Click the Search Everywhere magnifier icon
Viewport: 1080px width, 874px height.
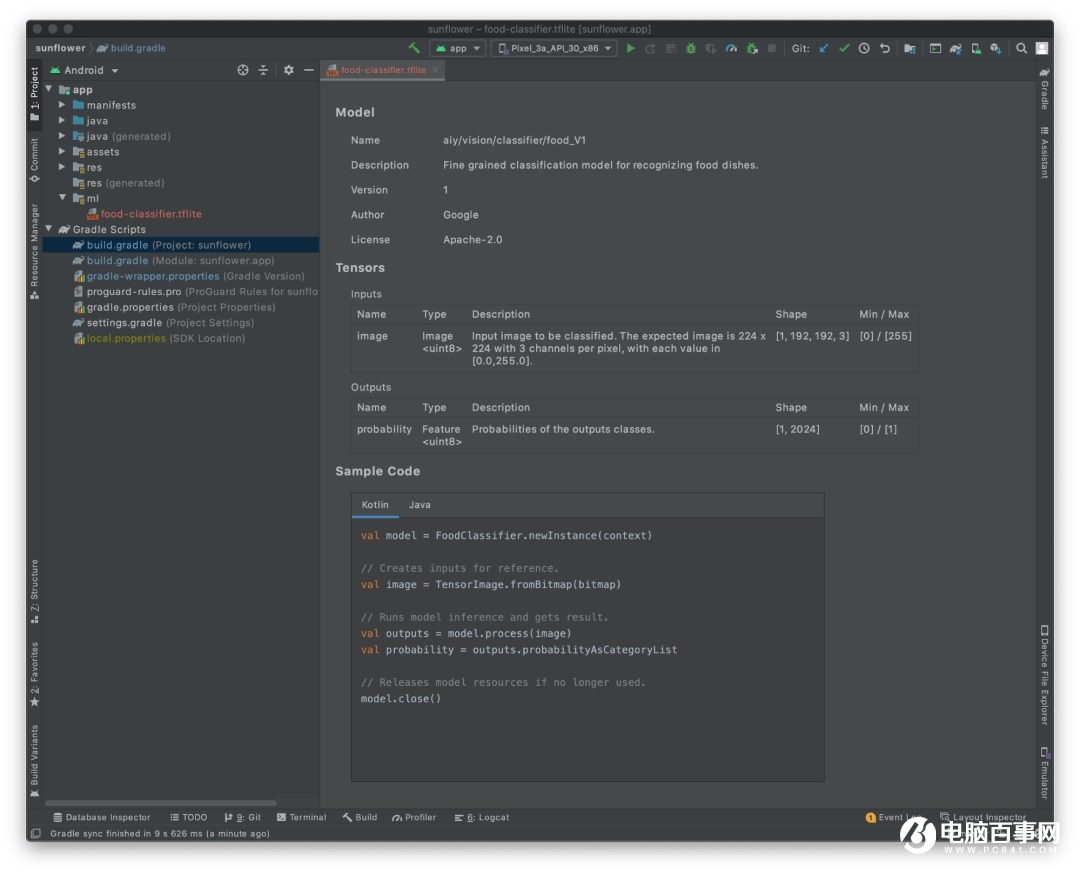(1021, 48)
